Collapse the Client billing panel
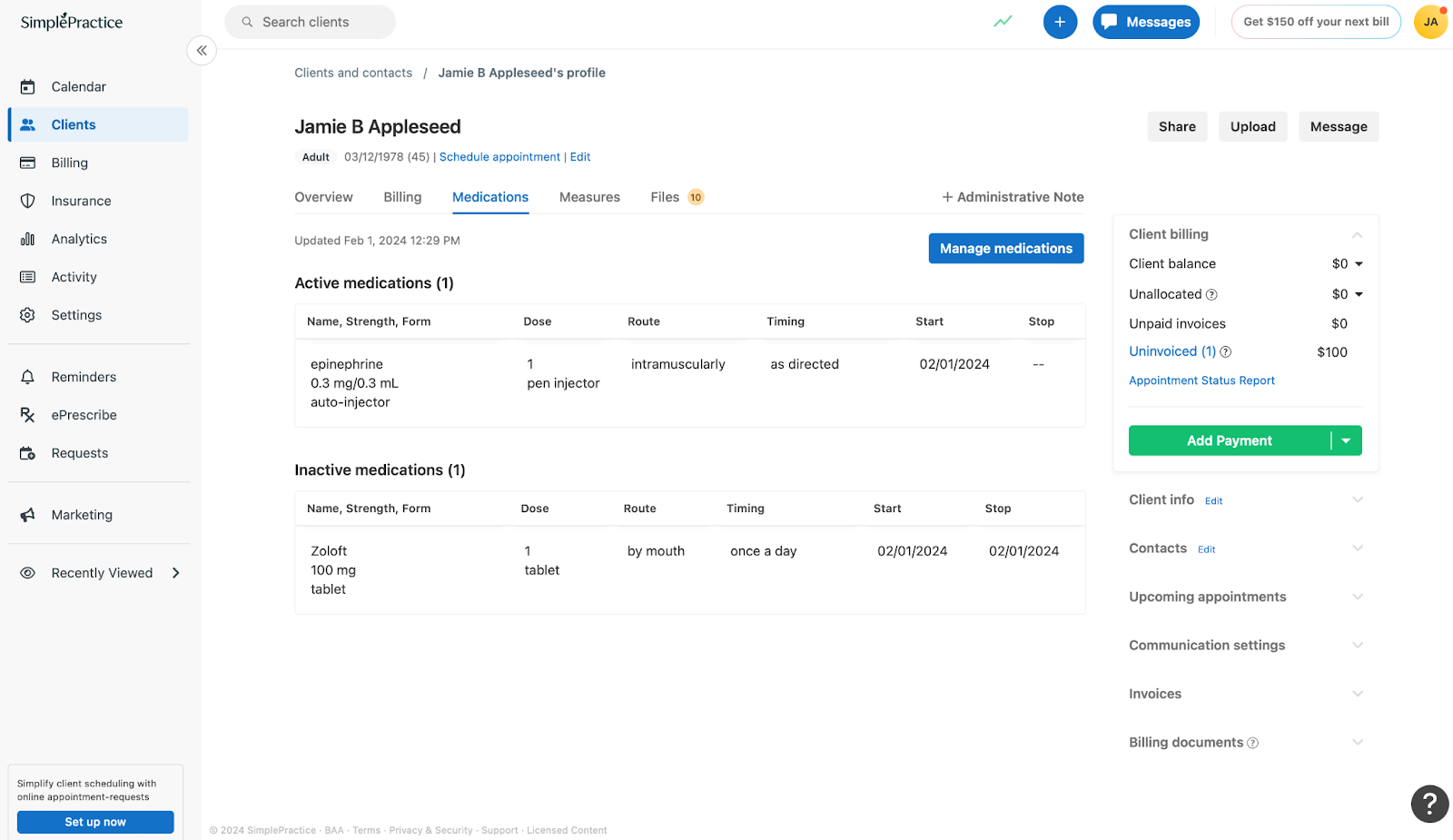This screenshot has width=1453, height=840. tap(1357, 233)
